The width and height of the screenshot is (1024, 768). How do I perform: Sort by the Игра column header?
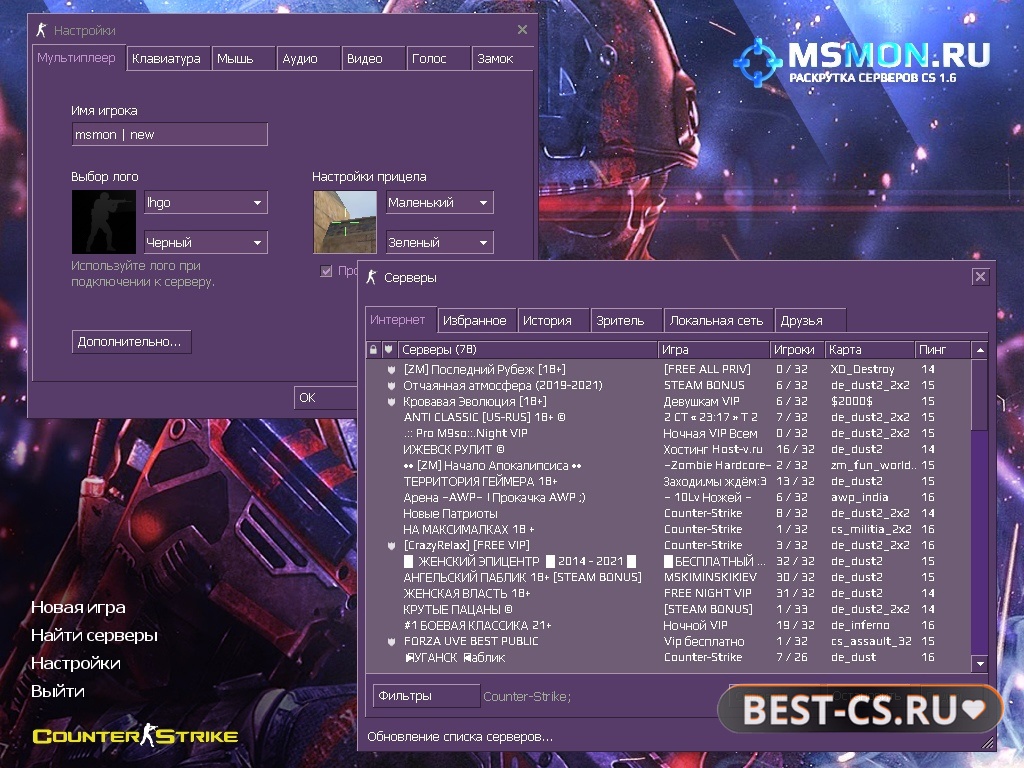714,349
